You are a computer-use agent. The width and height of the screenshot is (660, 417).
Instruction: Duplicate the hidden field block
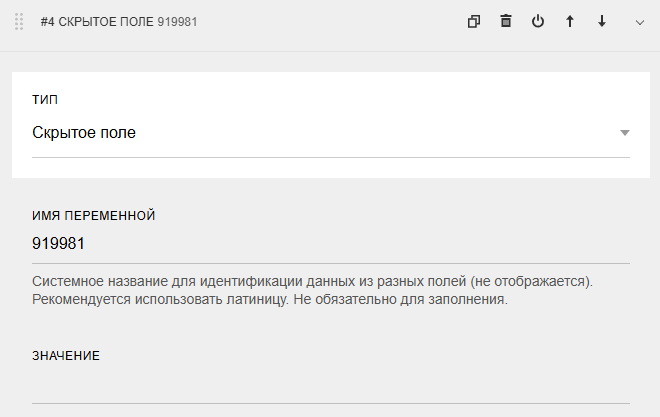point(474,21)
